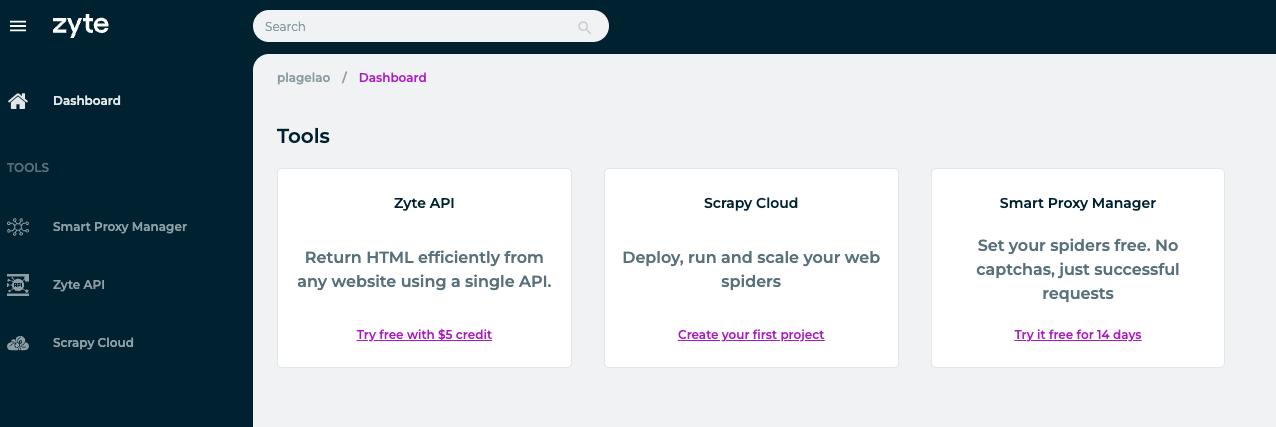
Task: Open Scrapy Cloud in the sidebar
Action: click(93, 343)
